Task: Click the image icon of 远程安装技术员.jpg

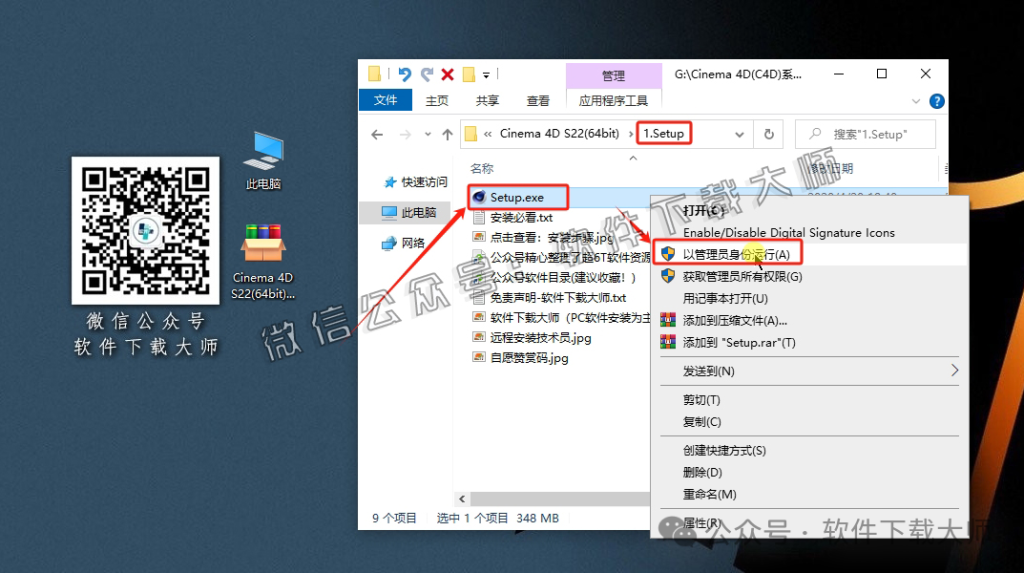Action: (x=479, y=338)
